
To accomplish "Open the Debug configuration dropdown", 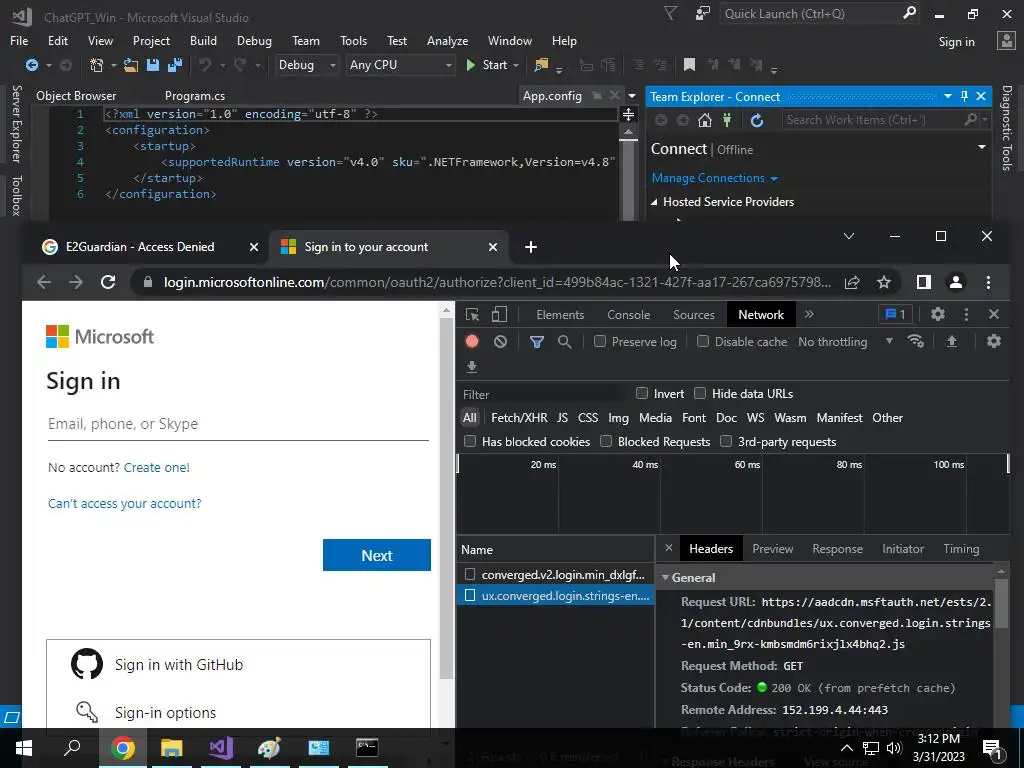I will point(306,65).
